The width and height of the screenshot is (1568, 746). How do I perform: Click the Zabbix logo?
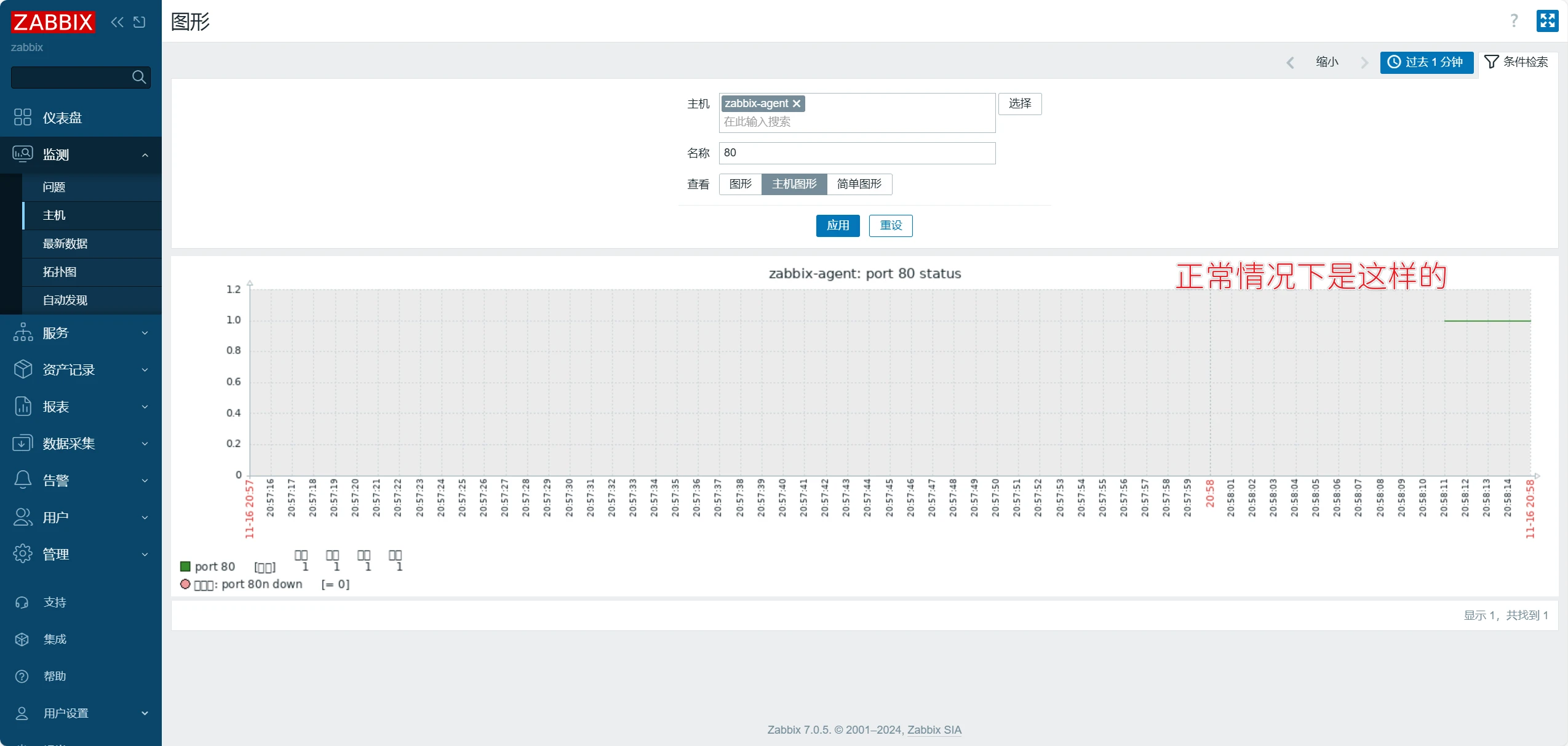point(53,22)
